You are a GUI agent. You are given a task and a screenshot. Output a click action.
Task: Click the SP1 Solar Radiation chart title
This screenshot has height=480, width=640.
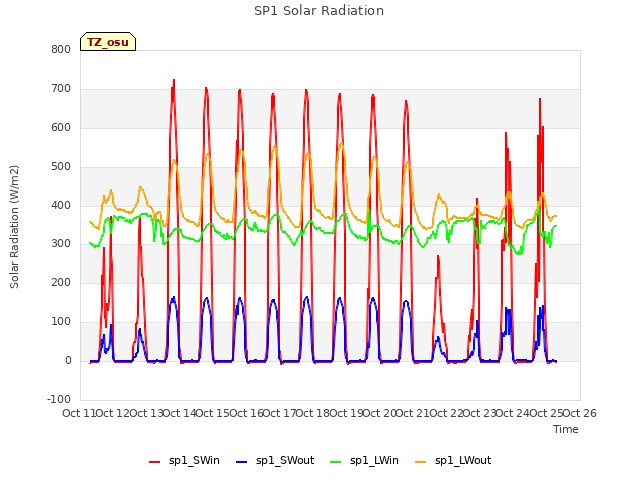tap(319, 11)
